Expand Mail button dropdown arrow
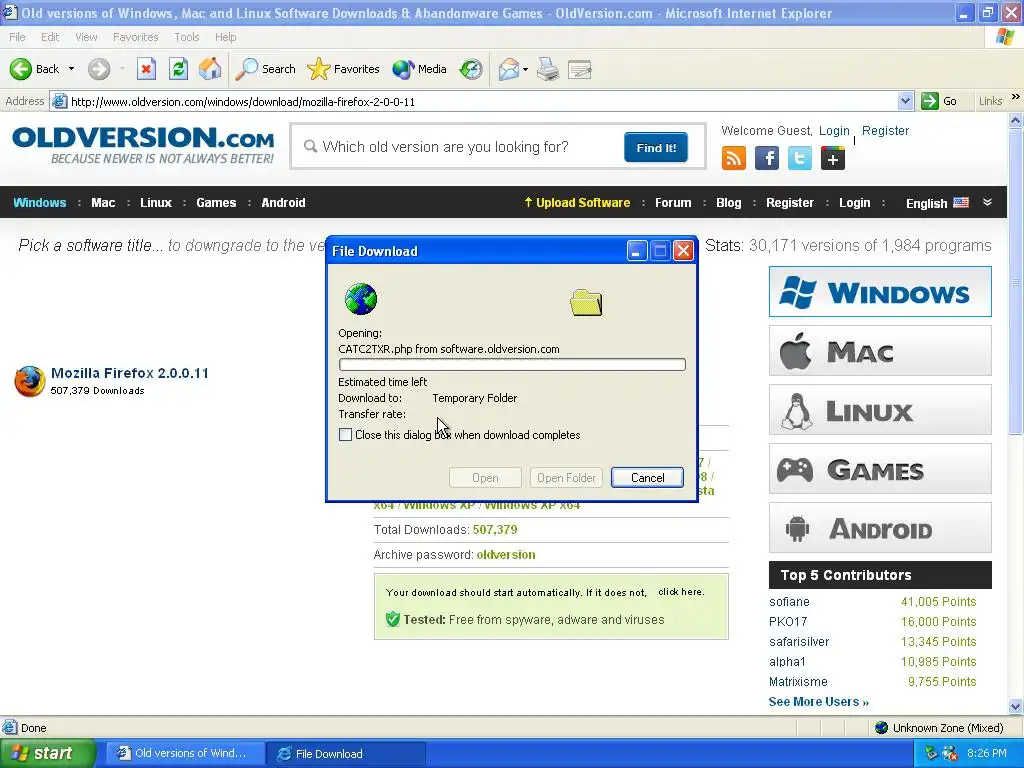The height and width of the screenshot is (768, 1024). coord(525,69)
